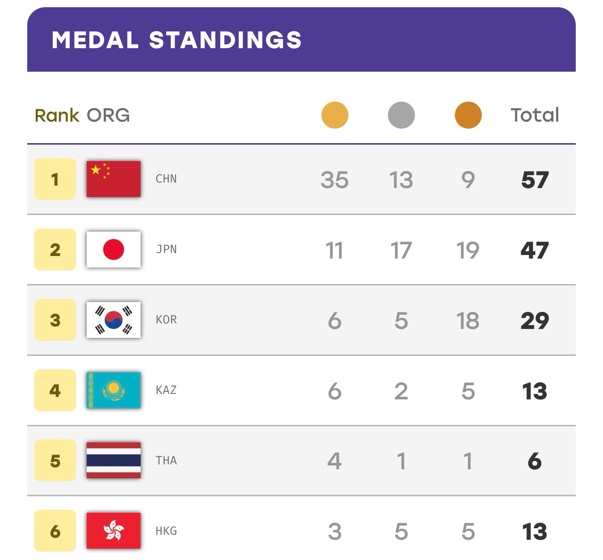Select the South Korea flag
Screen dimensions: 603x560
click(x=113, y=320)
